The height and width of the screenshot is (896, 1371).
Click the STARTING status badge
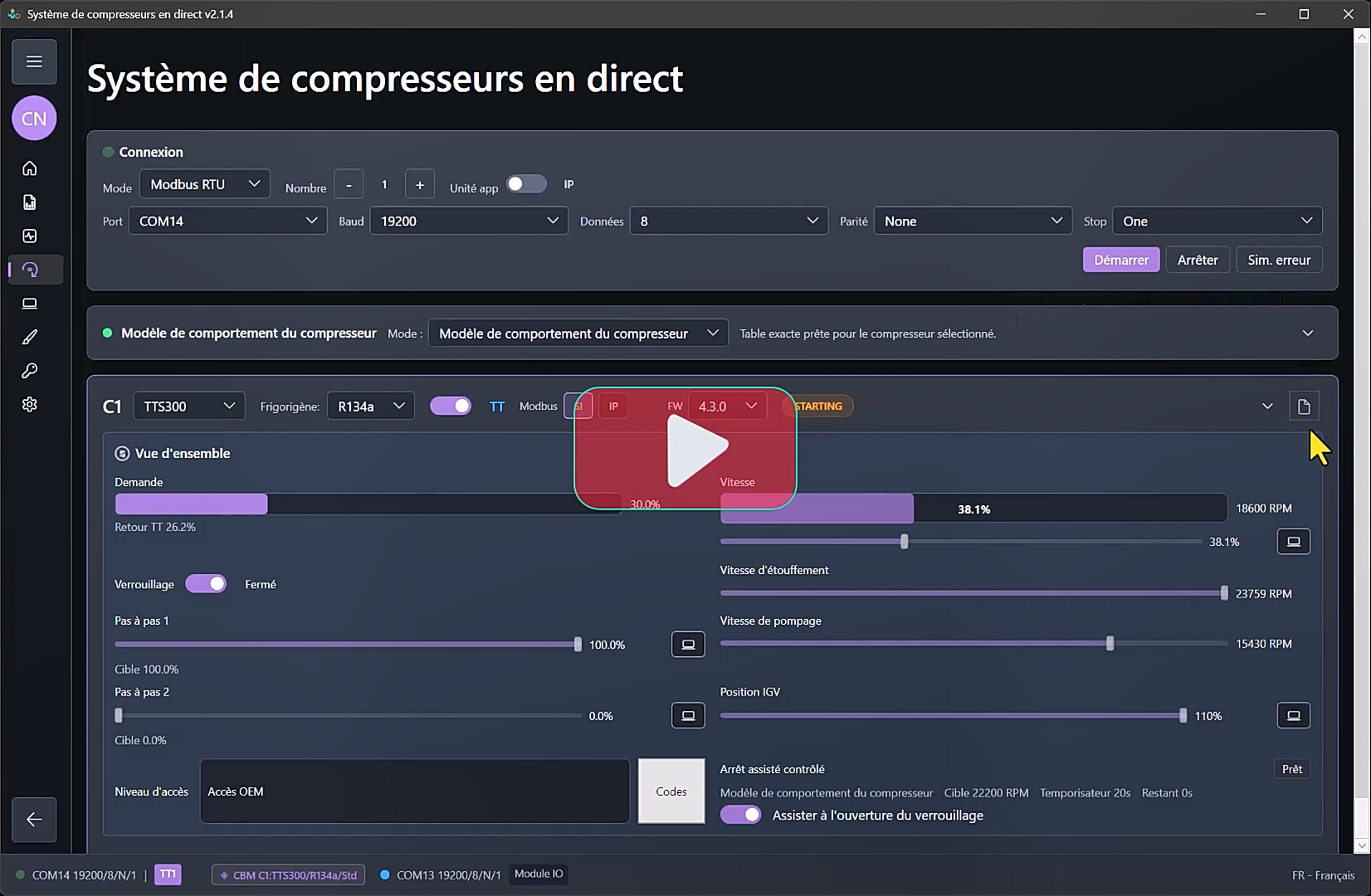point(818,407)
